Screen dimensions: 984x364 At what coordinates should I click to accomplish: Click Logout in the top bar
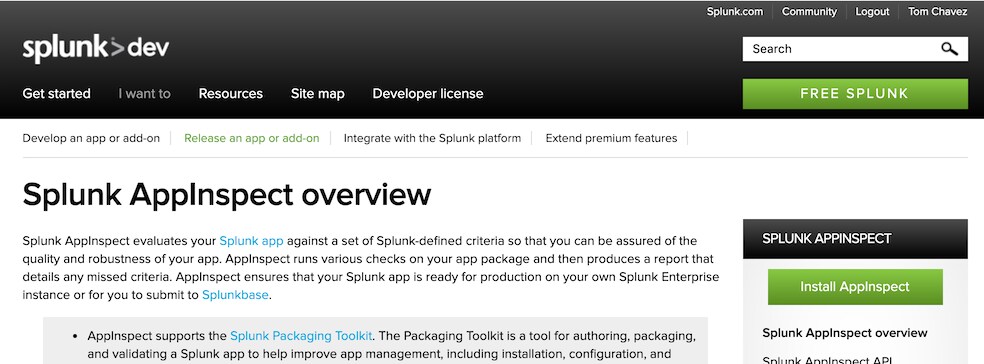pyautogui.click(x=872, y=11)
